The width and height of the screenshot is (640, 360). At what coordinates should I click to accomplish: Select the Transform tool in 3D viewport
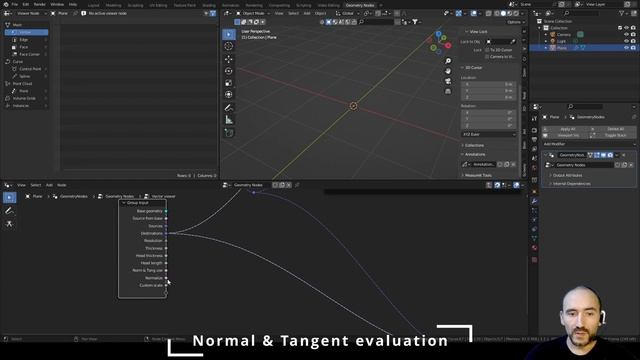[x=229, y=95]
